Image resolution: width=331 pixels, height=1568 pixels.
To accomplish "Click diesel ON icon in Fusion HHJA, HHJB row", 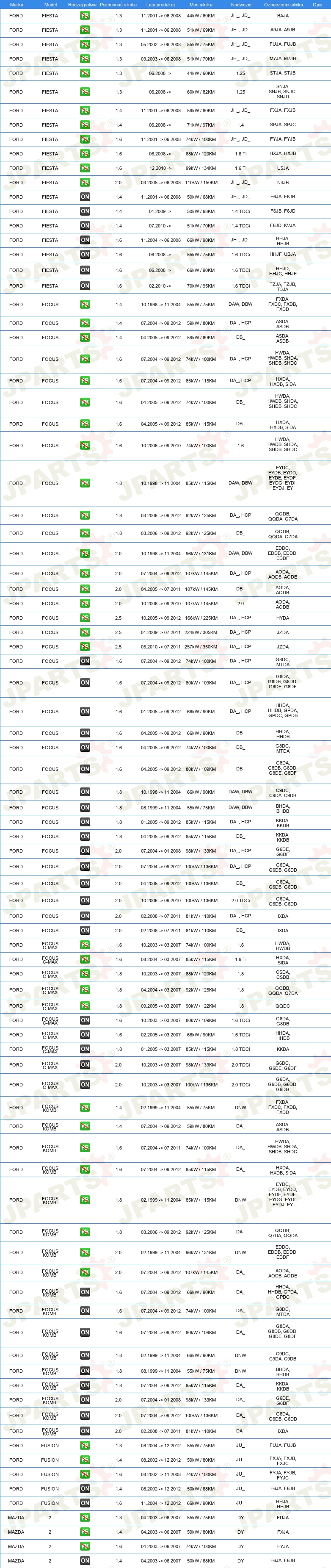I will pyautogui.click(x=85, y=1504).
